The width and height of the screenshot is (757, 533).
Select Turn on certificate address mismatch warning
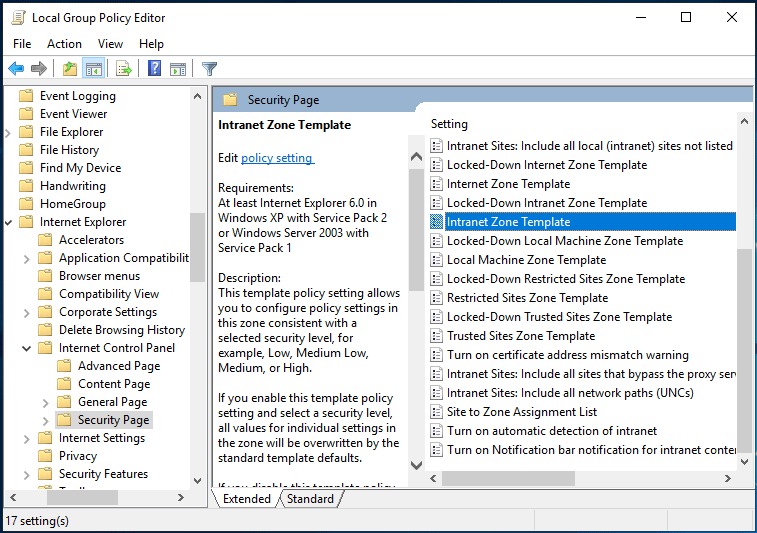click(x=568, y=355)
